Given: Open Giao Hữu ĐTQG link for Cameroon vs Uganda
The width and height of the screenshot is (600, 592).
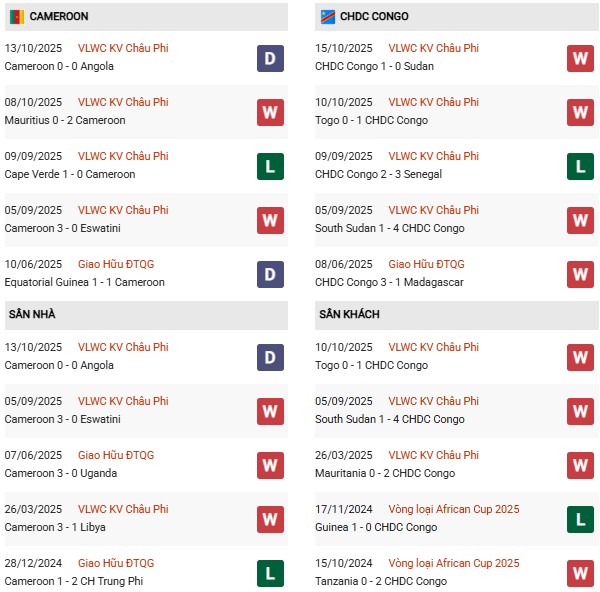Looking at the screenshot, I should [x=117, y=455].
